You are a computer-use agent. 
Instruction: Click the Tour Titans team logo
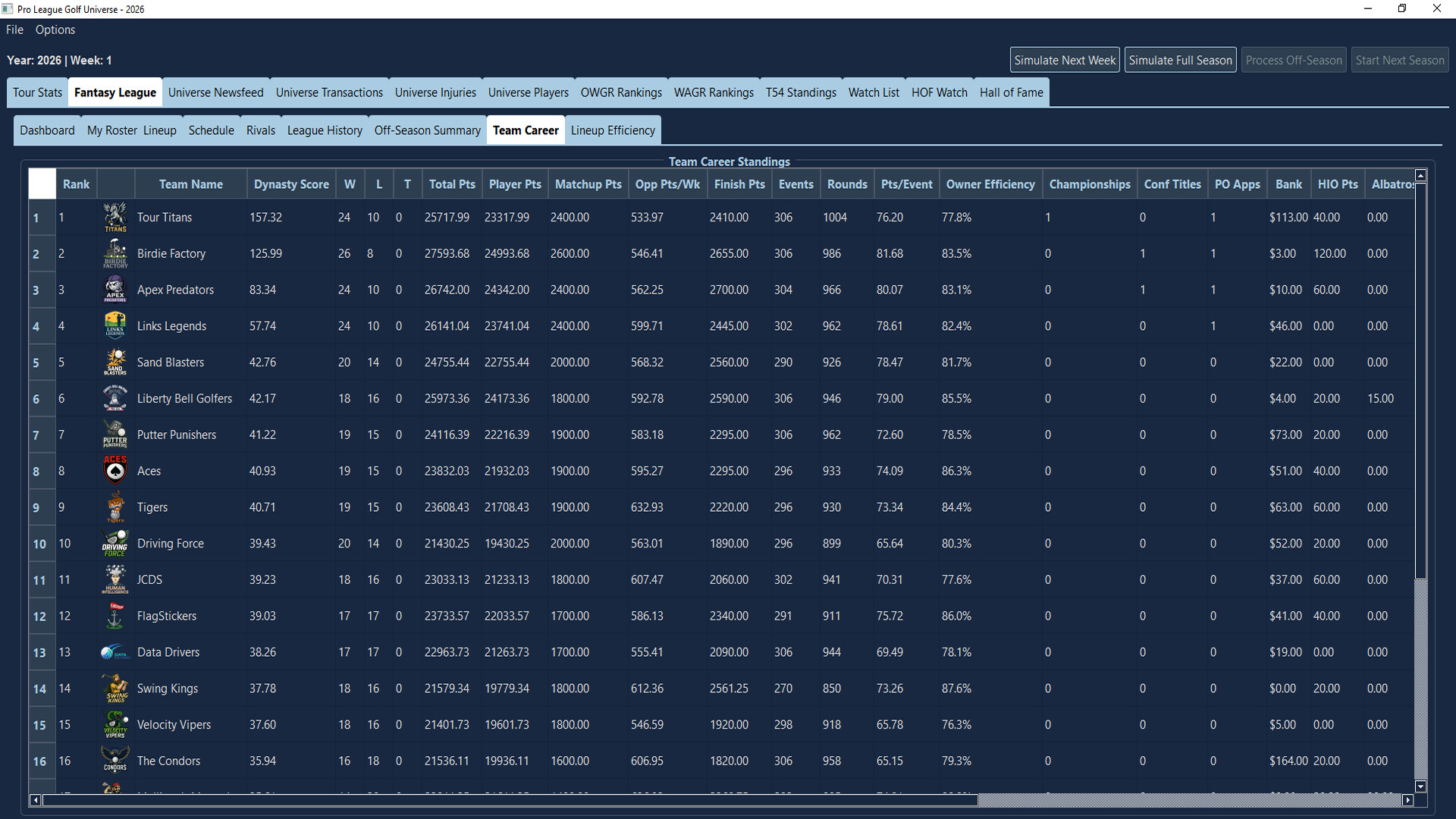(x=115, y=217)
